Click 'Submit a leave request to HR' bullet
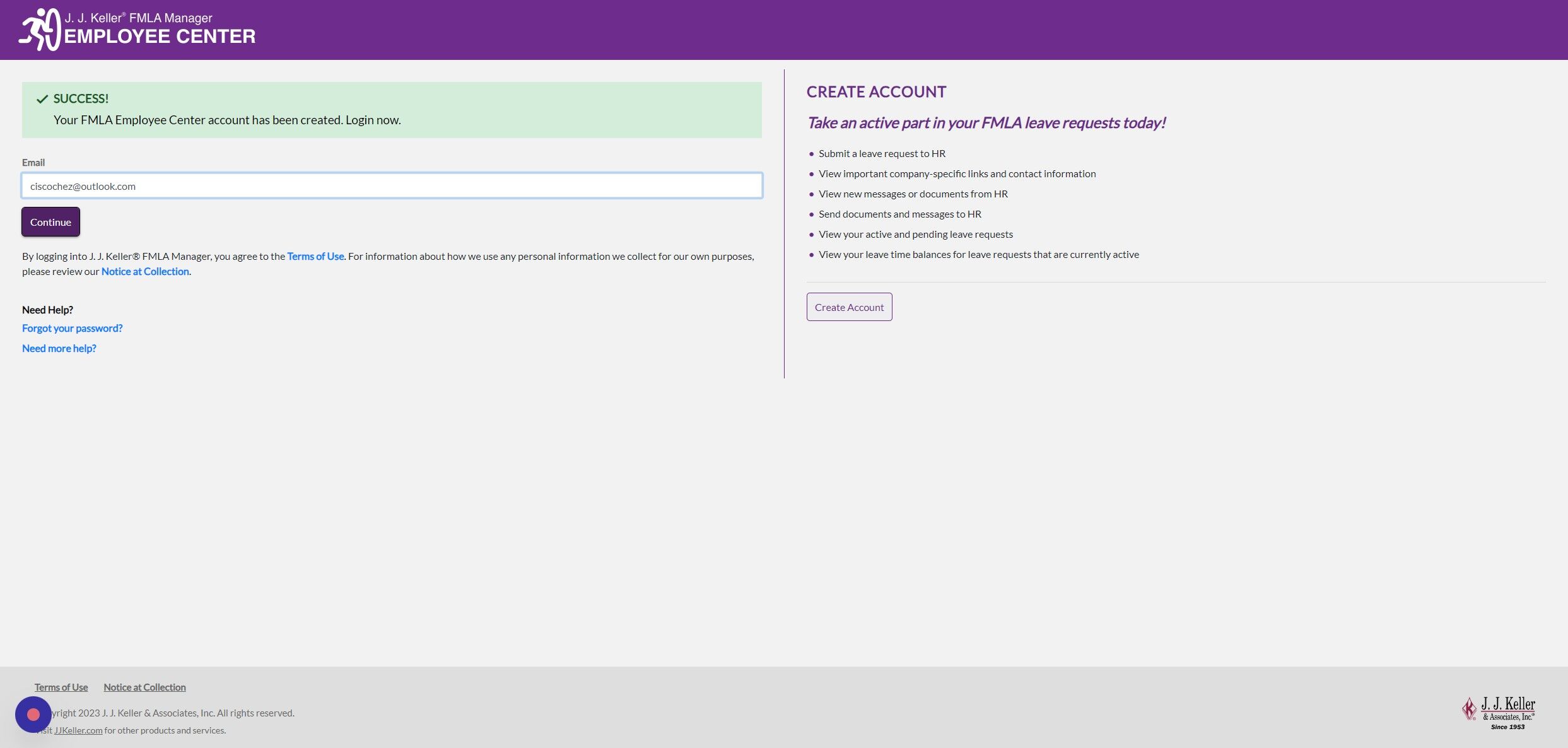The height and width of the screenshot is (748, 1568). point(882,153)
